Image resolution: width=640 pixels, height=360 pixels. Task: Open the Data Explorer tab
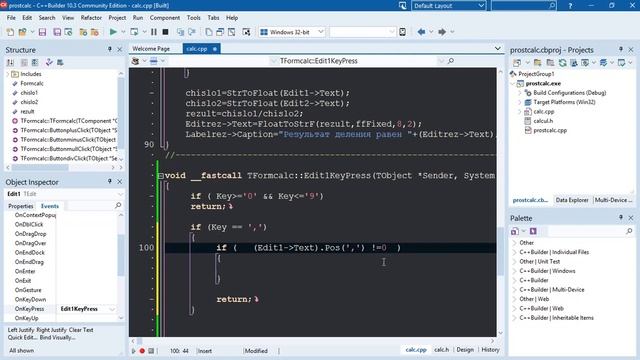click(x=572, y=200)
